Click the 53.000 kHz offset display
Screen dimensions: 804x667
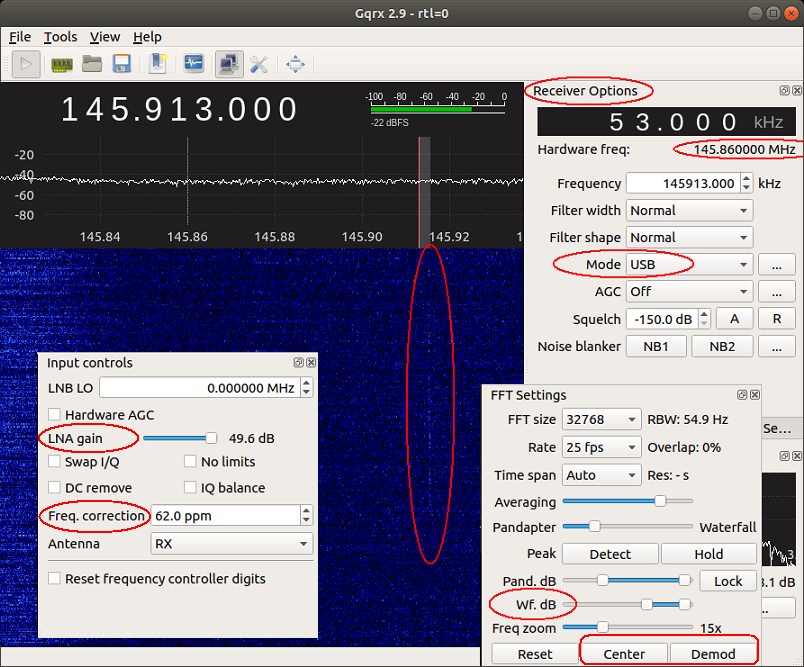pos(667,122)
